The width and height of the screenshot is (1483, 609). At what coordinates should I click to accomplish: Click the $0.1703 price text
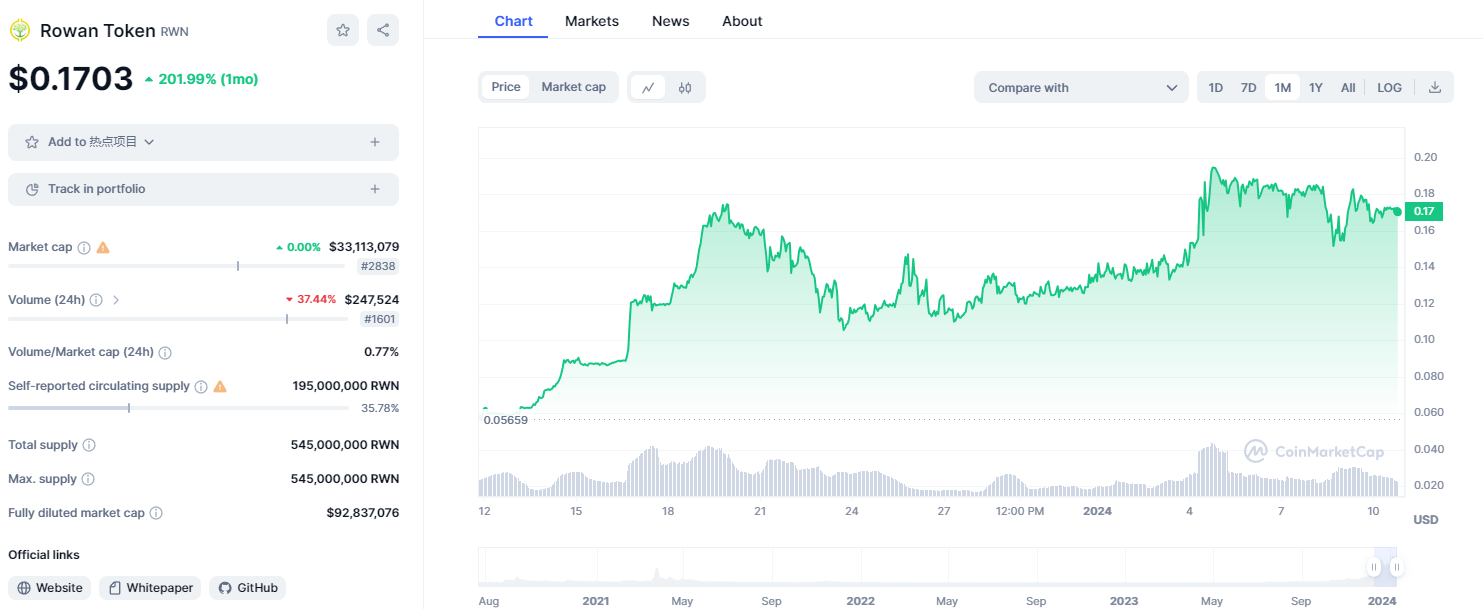71,78
